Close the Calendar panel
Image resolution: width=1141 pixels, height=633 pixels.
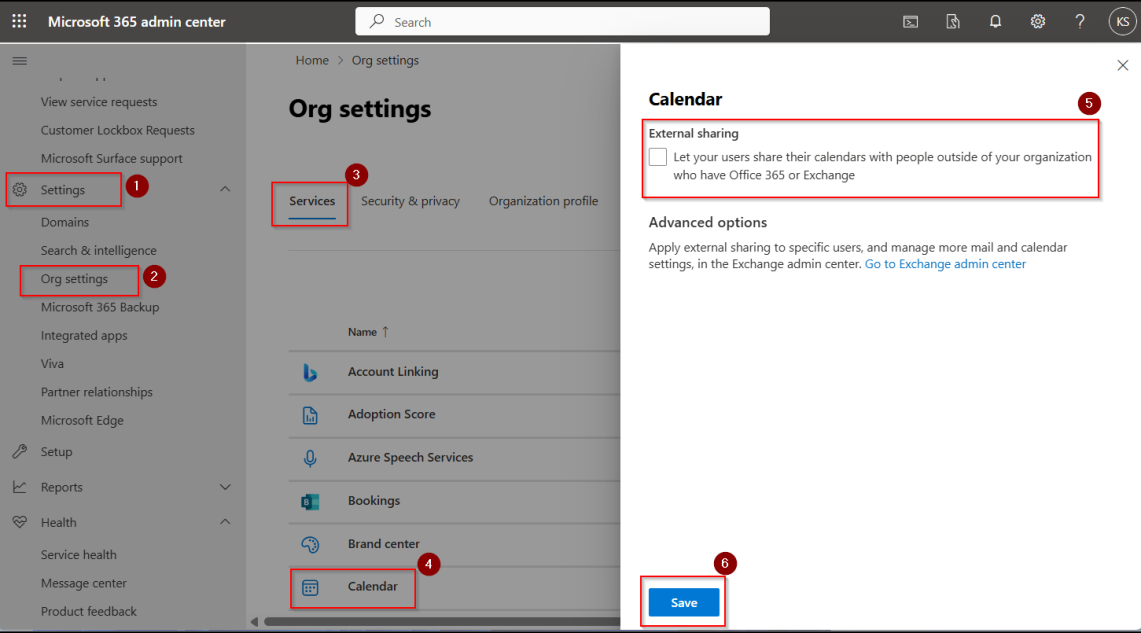pyautogui.click(x=1123, y=65)
